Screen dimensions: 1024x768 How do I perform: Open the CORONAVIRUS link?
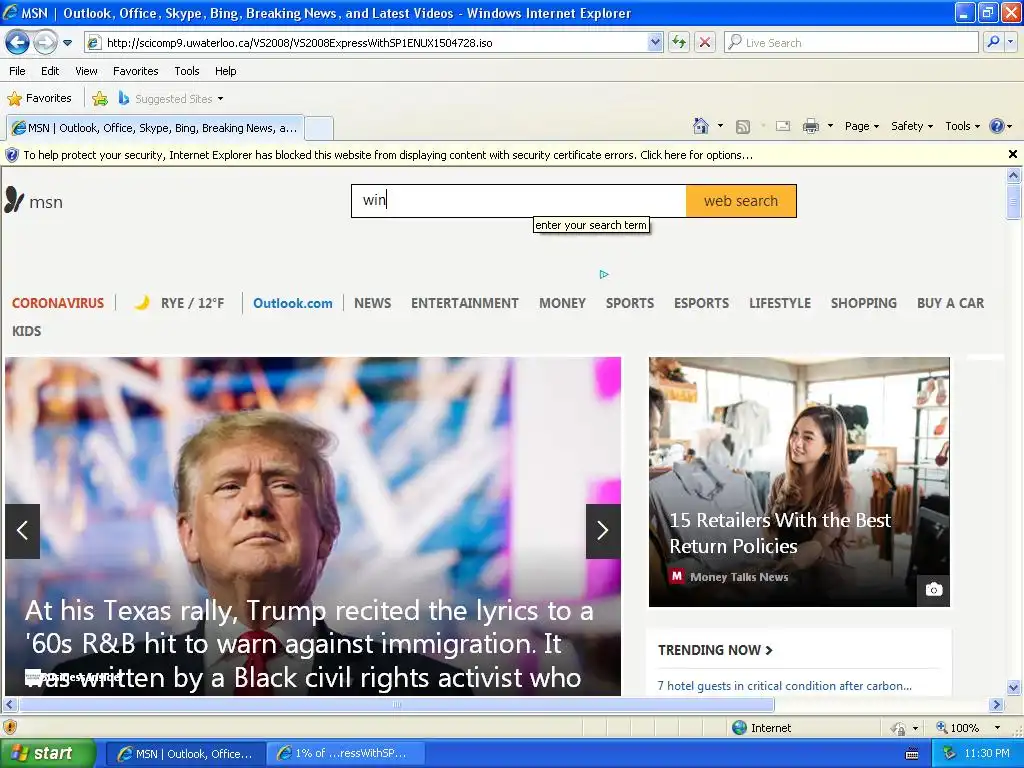point(58,303)
